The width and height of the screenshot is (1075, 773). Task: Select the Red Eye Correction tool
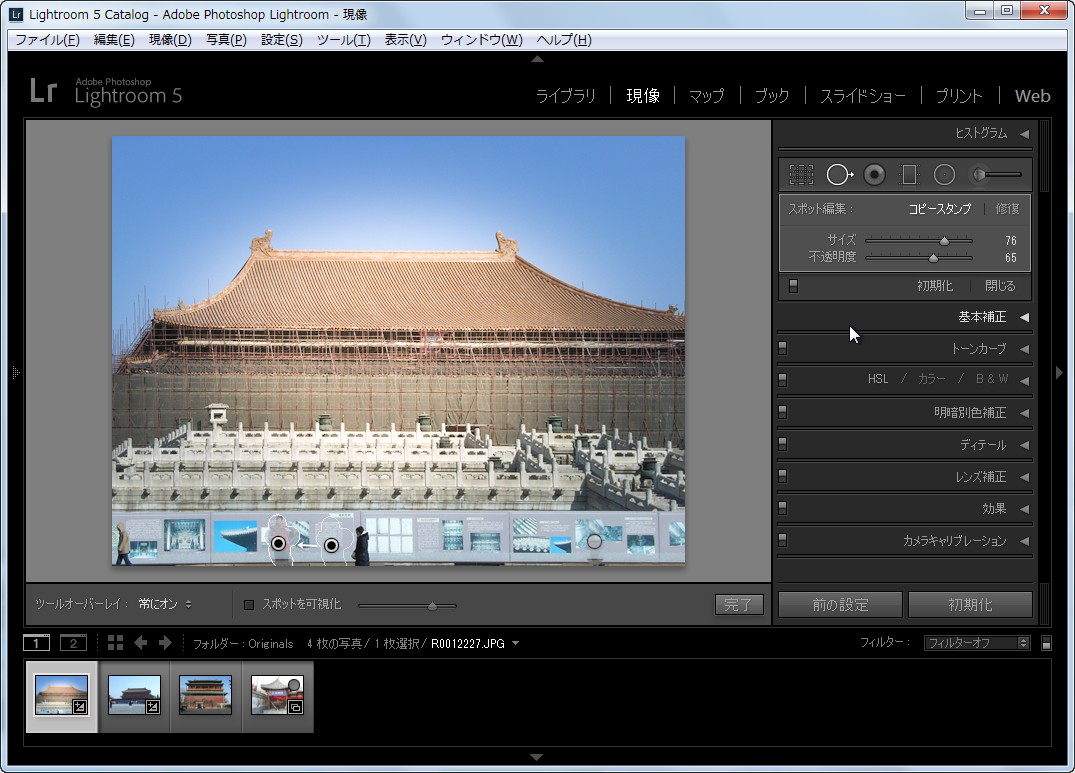click(x=874, y=175)
